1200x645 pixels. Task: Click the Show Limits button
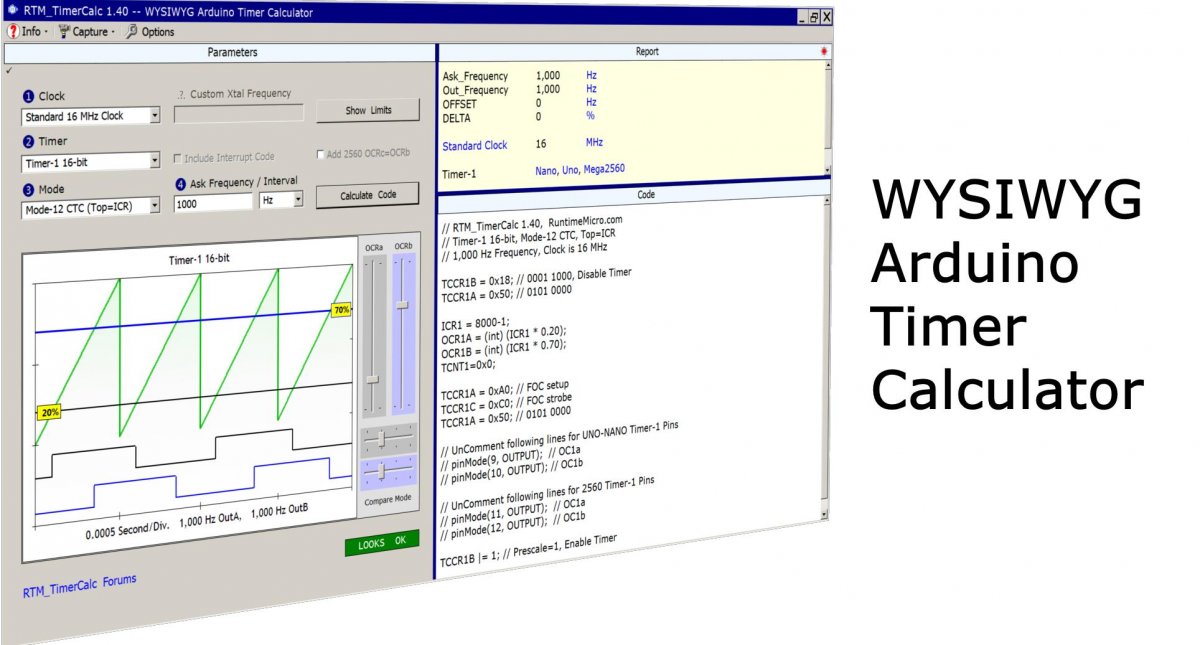tap(367, 110)
